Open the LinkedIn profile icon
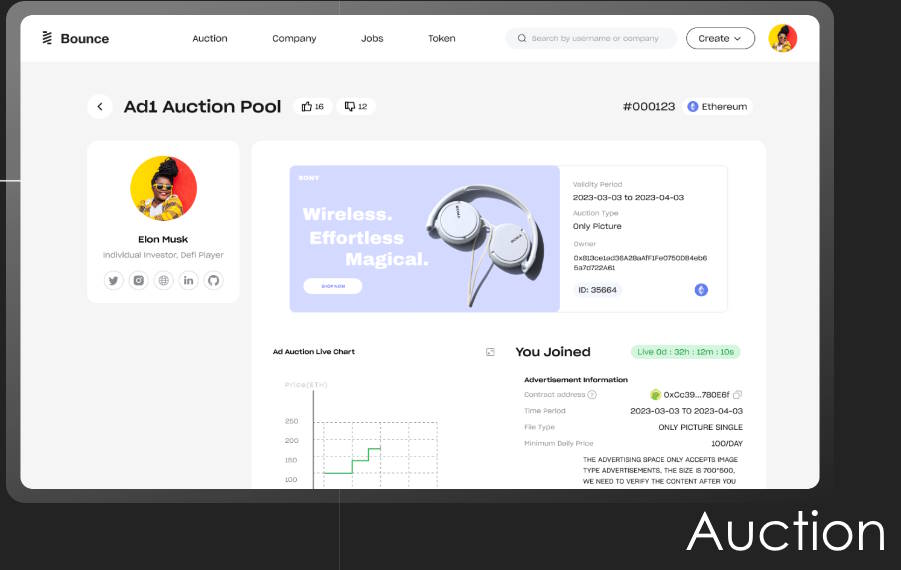The image size is (901, 570). [x=188, y=280]
